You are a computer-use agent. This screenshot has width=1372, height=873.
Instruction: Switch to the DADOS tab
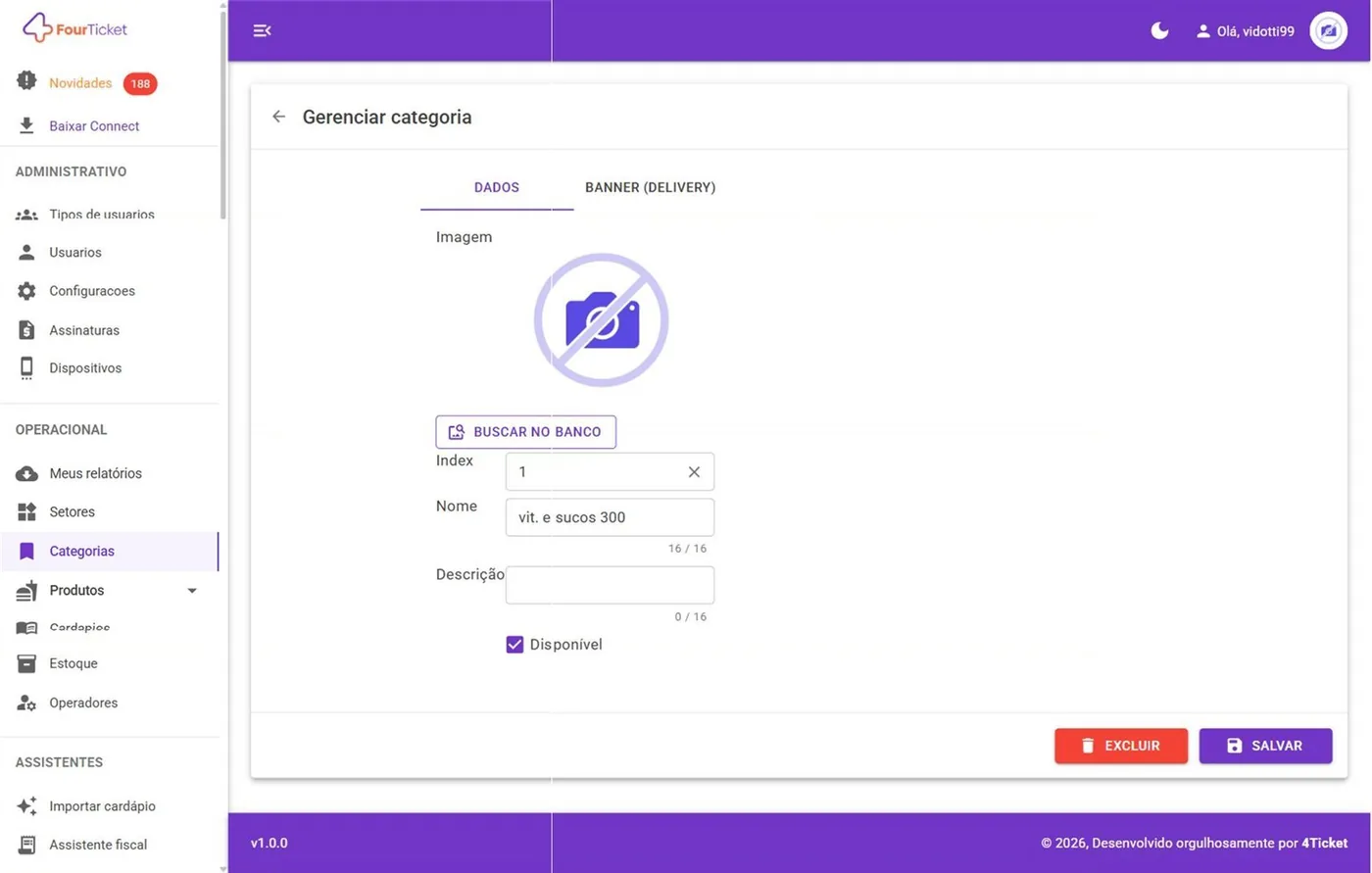[x=497, y=187]
